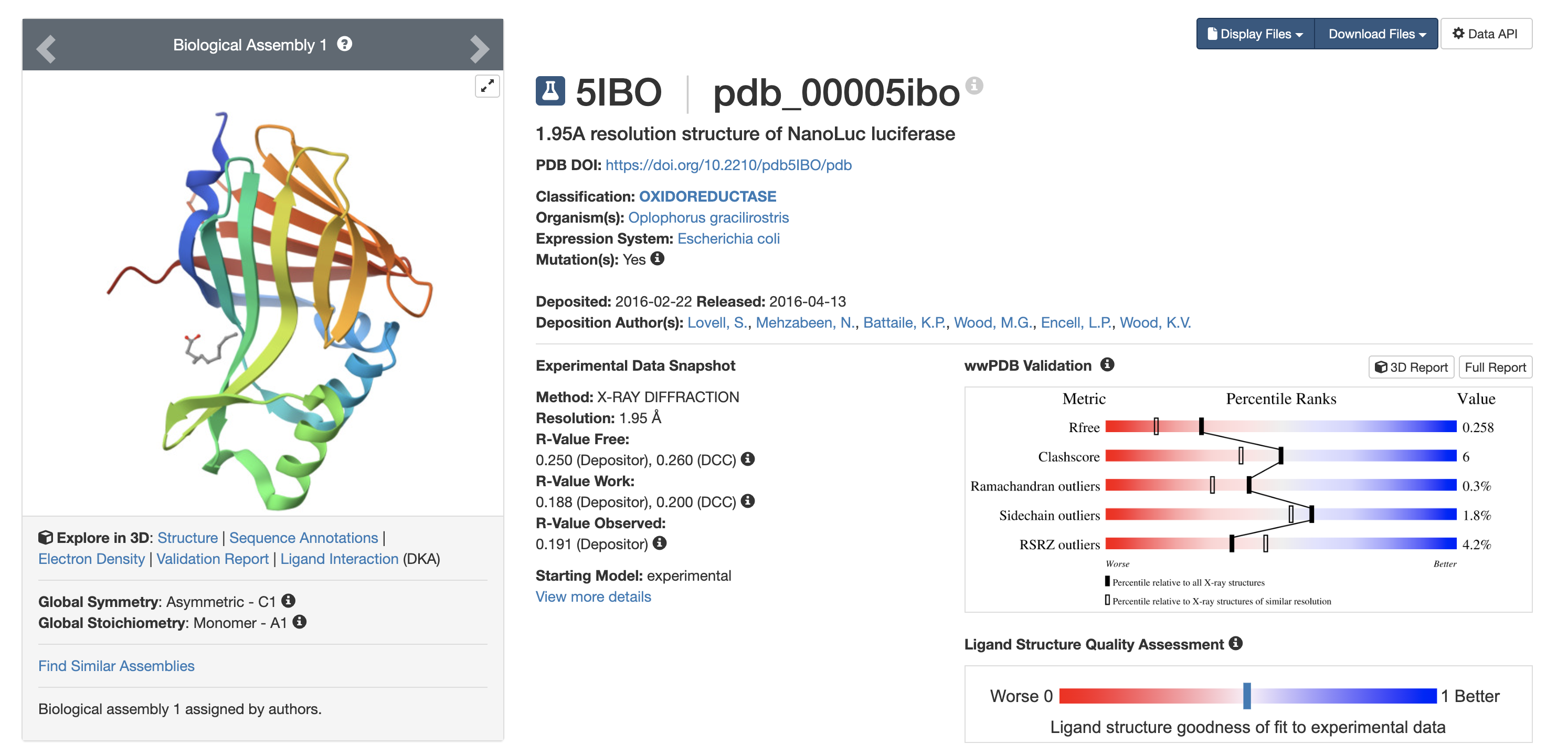
Task: Click the RSRZ outliers value 4.2%
Action: click(x=1476, y=544)
